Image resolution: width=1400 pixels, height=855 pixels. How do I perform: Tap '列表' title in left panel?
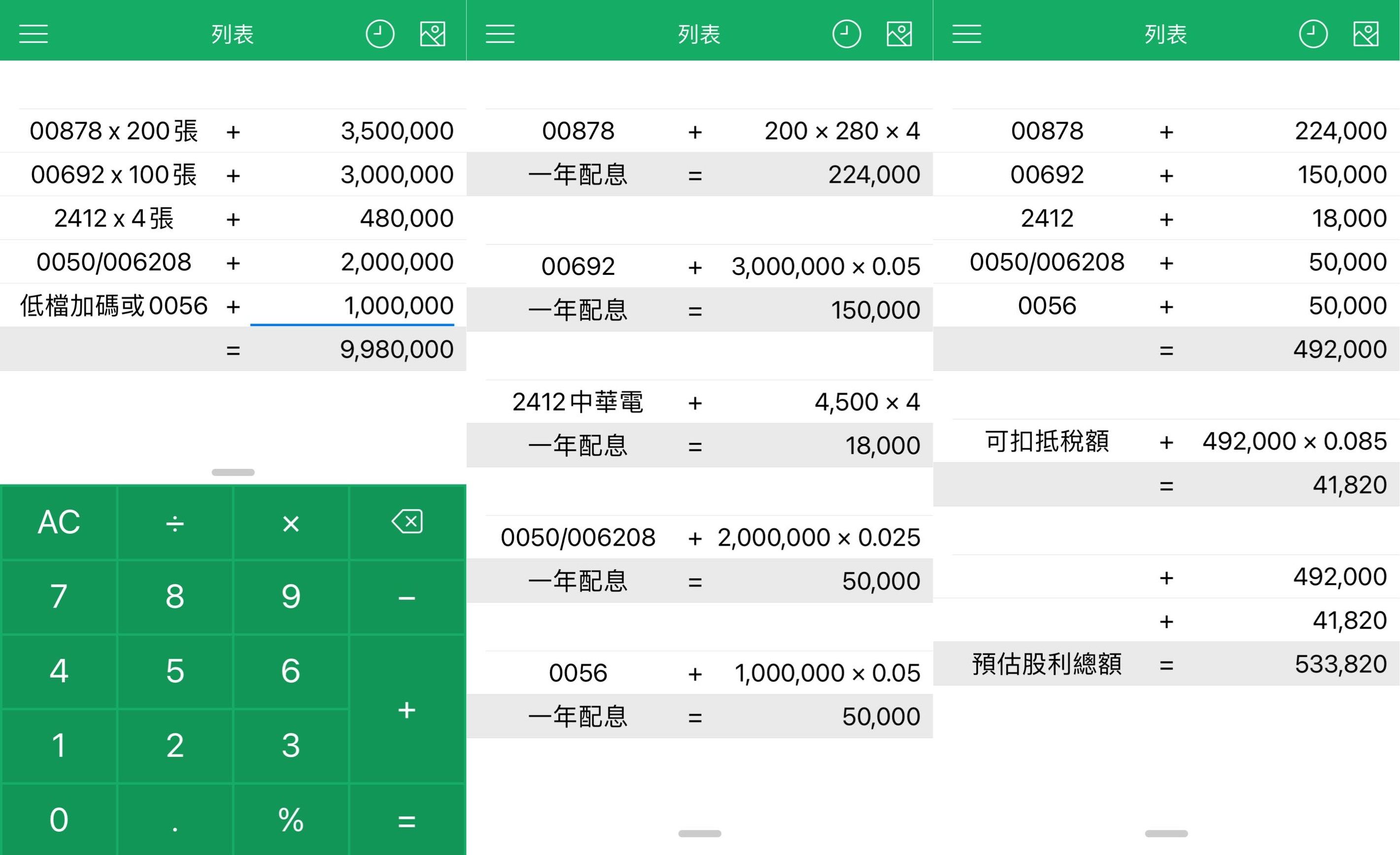point(233,34)
